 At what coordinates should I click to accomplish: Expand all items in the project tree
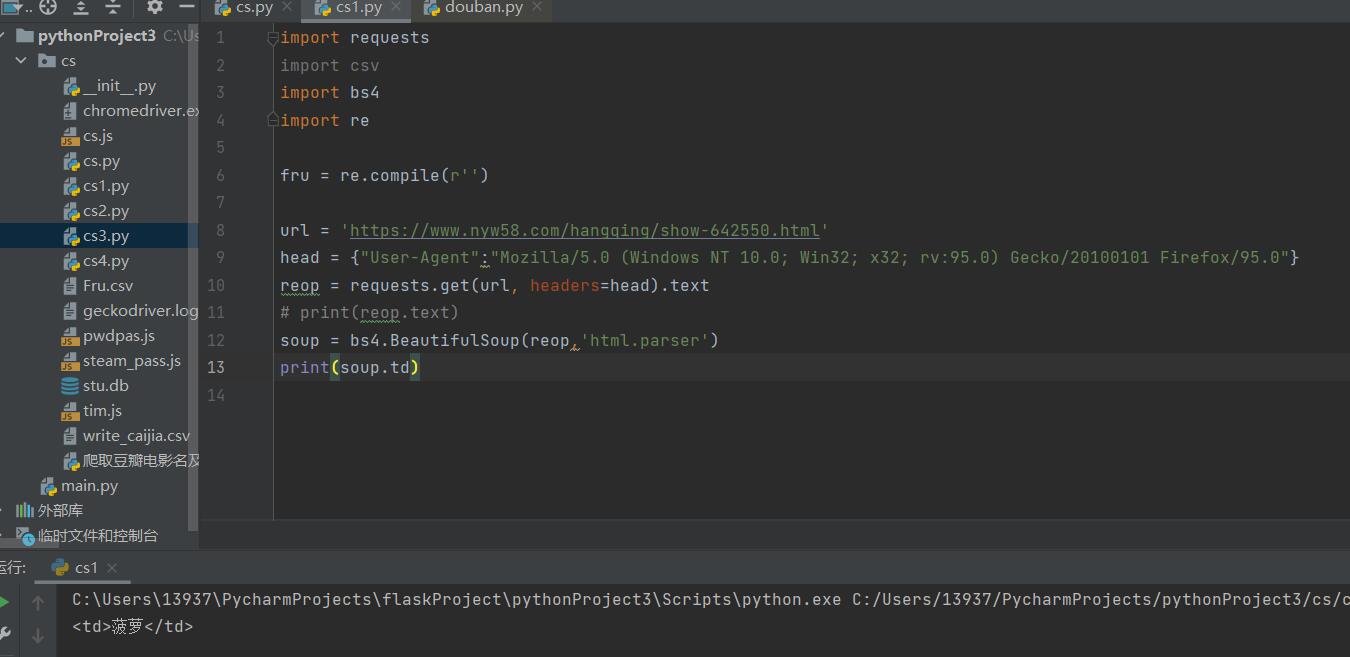[81, 7]
